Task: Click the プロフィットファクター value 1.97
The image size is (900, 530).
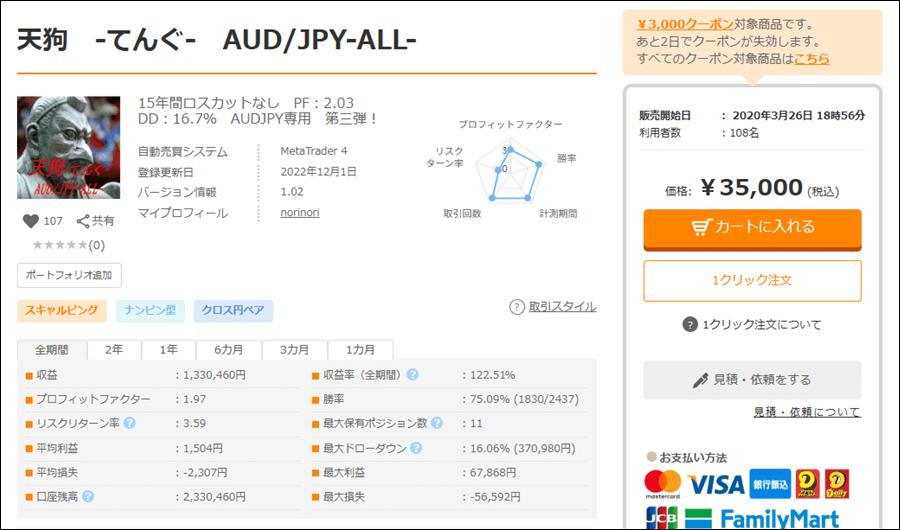Action: click(195, 399)
